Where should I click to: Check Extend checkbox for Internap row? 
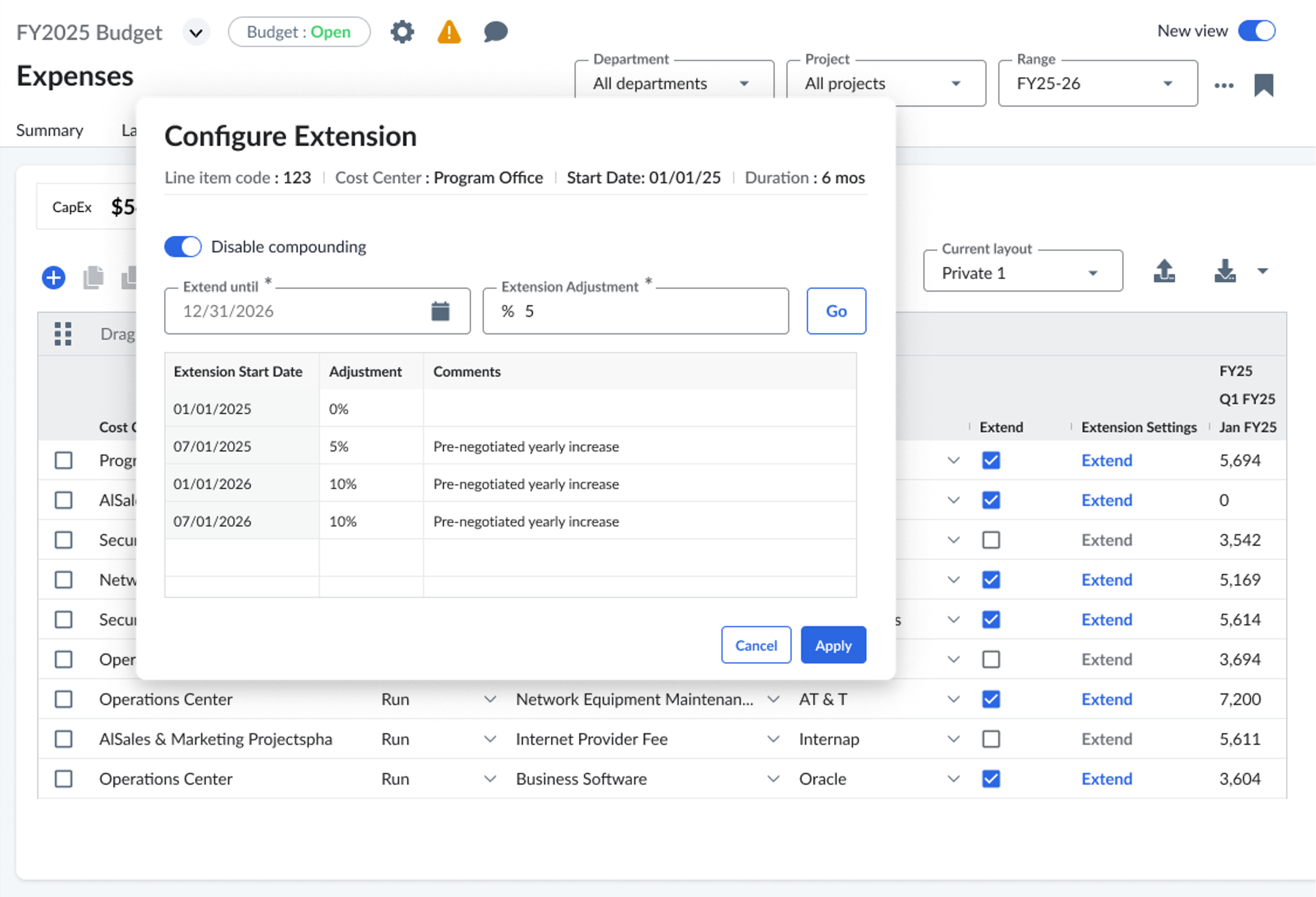(x=991, y=739)
